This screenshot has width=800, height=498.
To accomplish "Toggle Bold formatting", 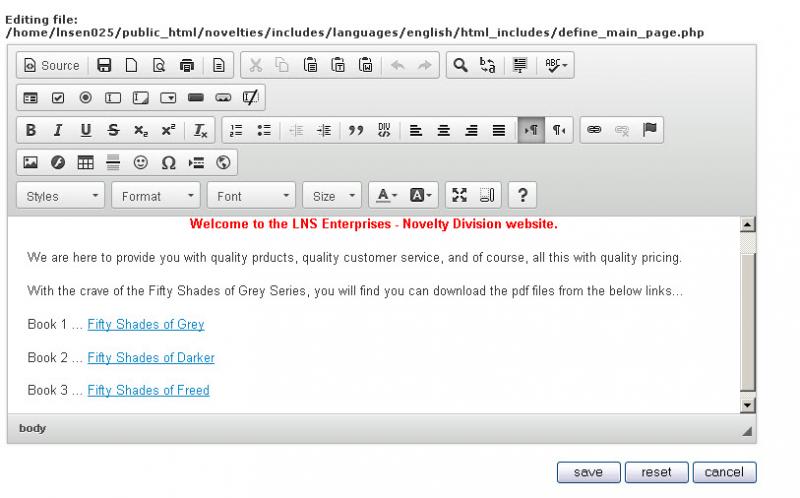I will (31, 130).
